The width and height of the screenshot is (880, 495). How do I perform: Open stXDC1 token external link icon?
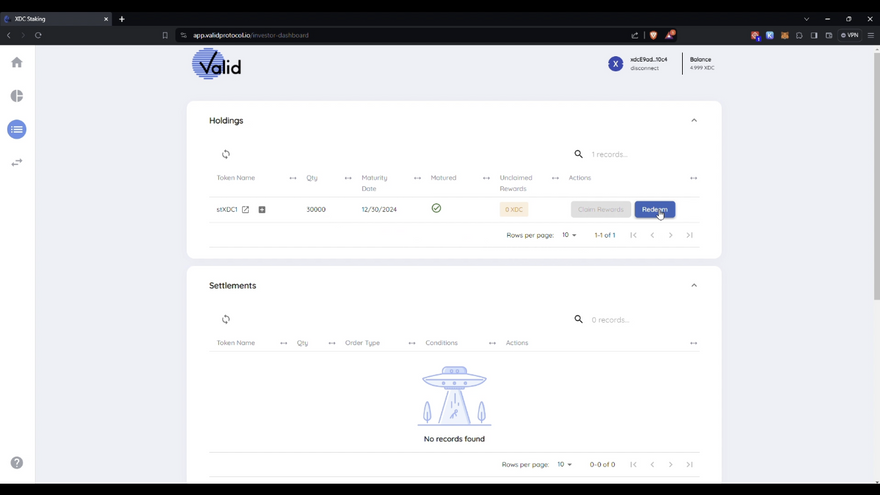coord(245,210)
